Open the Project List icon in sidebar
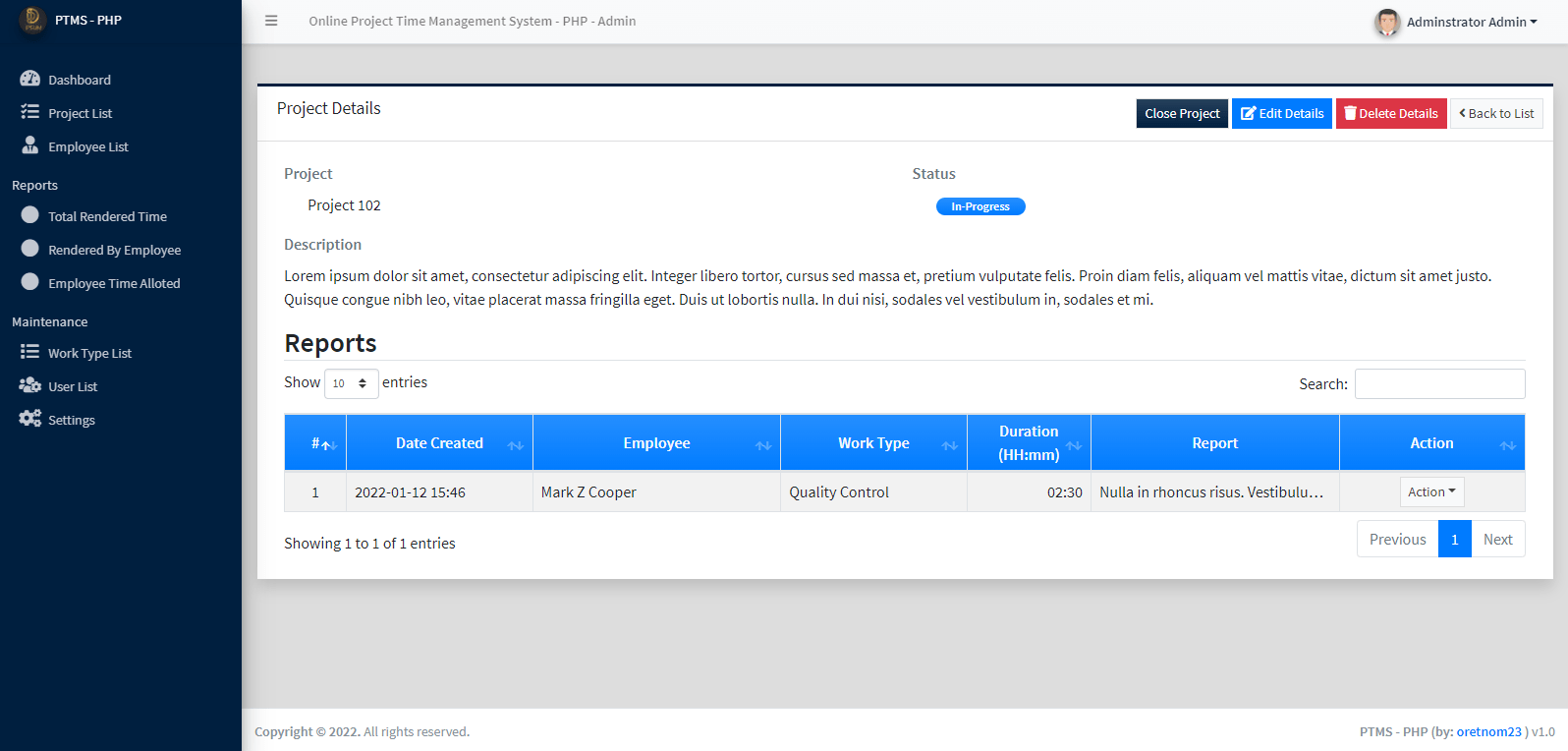This screenshot has height=751, width=1568. (30, 112)
